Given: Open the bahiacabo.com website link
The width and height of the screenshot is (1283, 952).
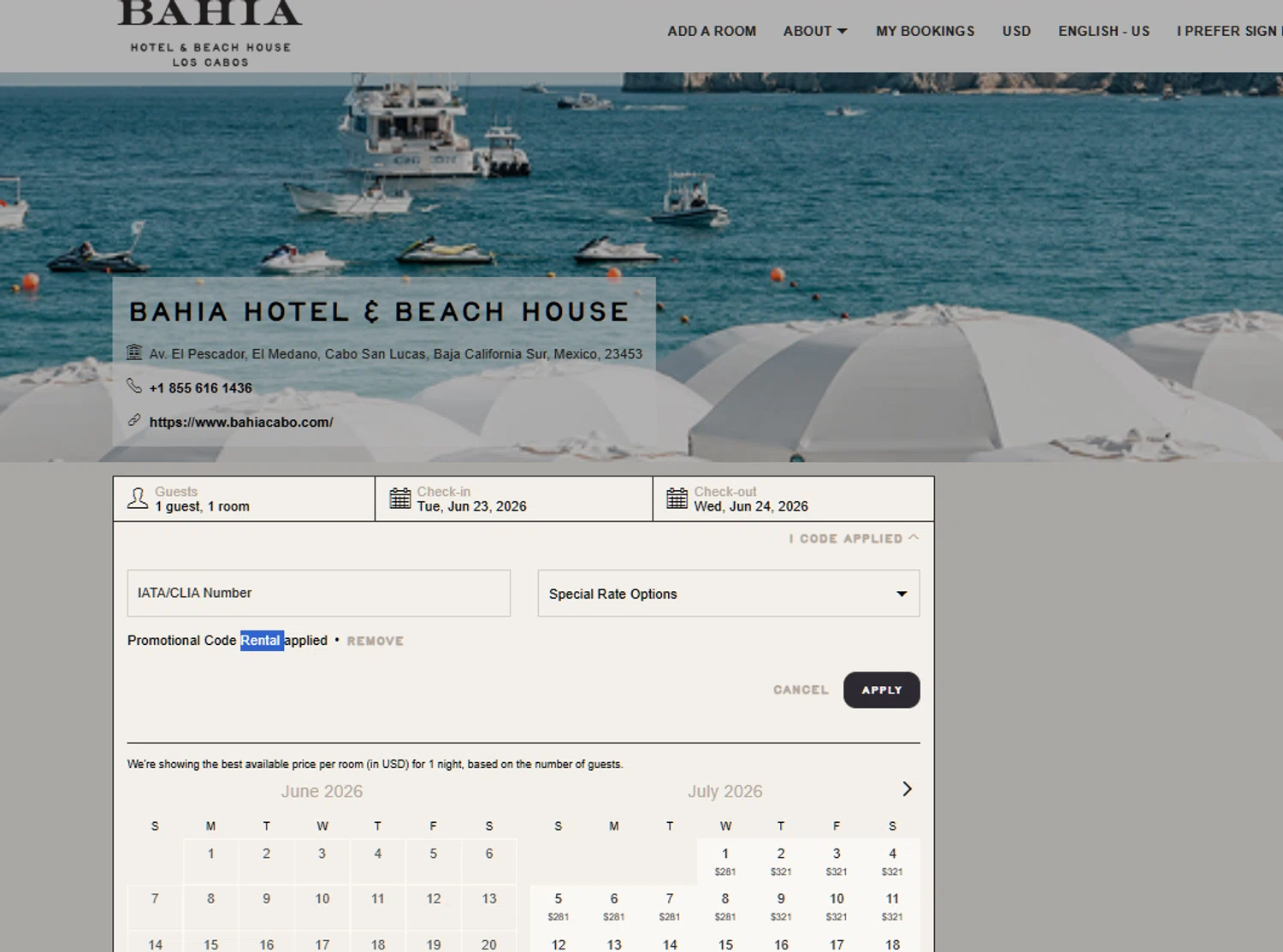Looking at the screenshot, I should click(x=241, y=422).
